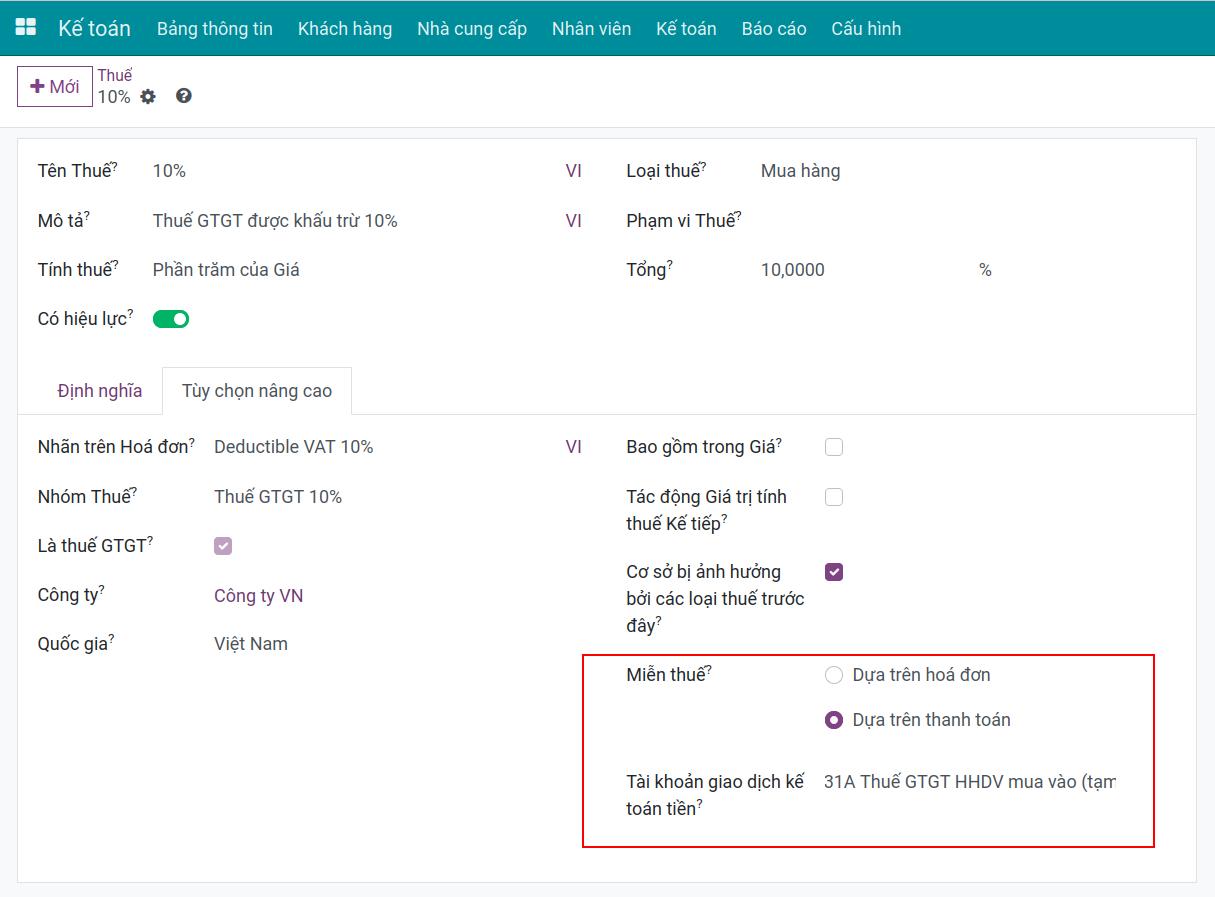The image size is (1215, 897).
Task: Open the Công ty VN link
Action: 258,596
